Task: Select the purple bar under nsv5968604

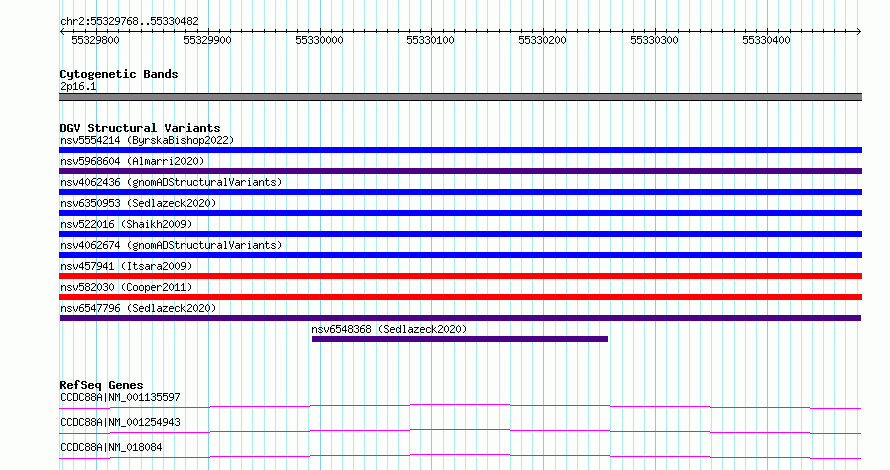Action: [x=460, y=171]
